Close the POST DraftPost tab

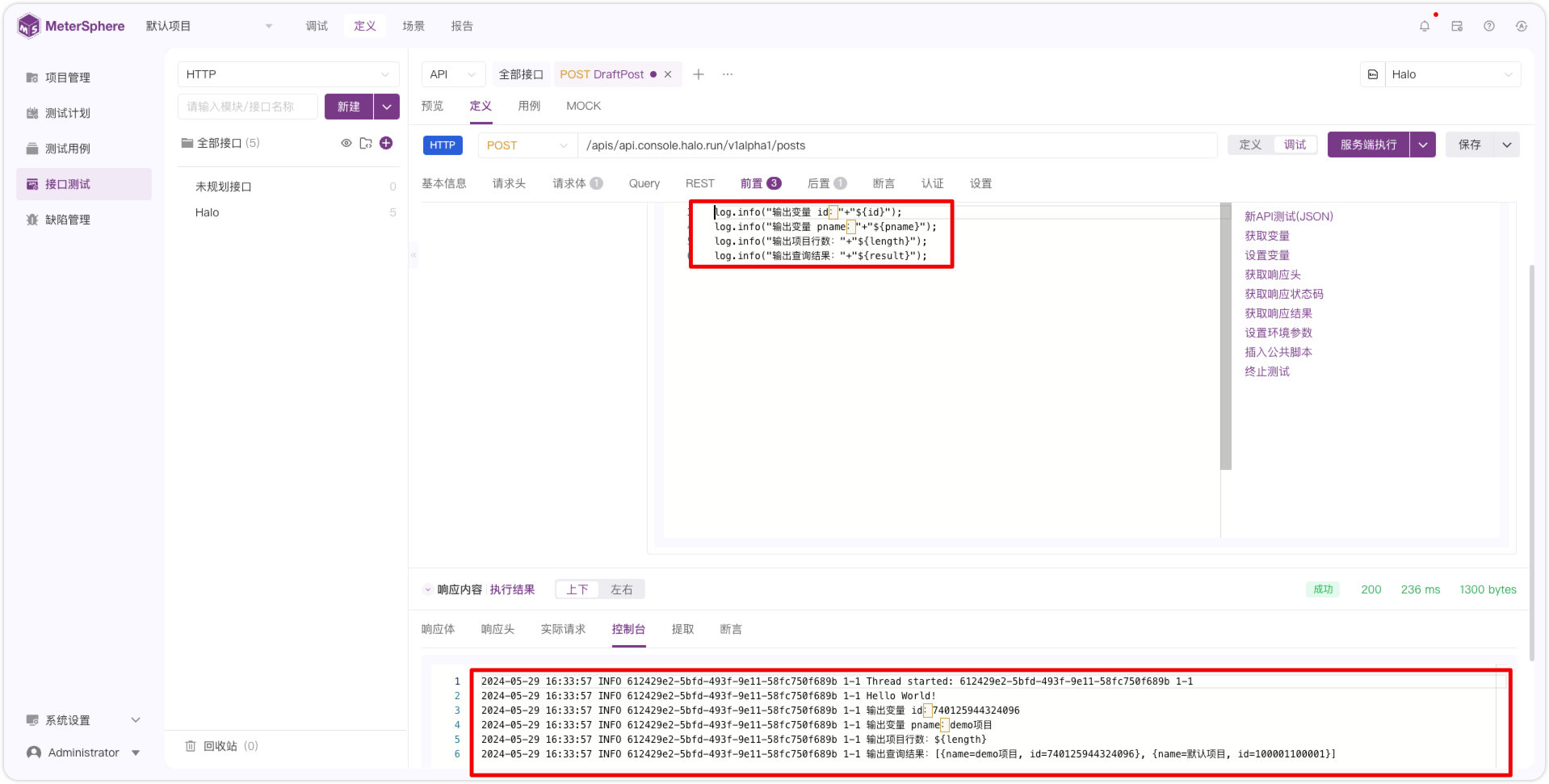(668, 74)
